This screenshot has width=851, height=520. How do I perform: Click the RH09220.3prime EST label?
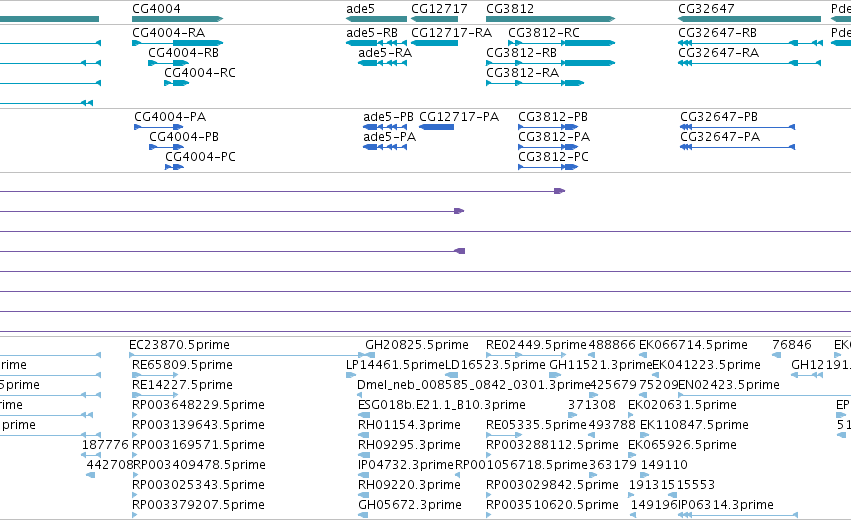click(x=409, y=485)
